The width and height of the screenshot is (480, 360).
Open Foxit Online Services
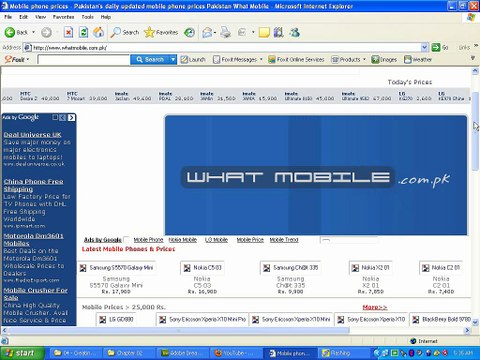(296, 59)
